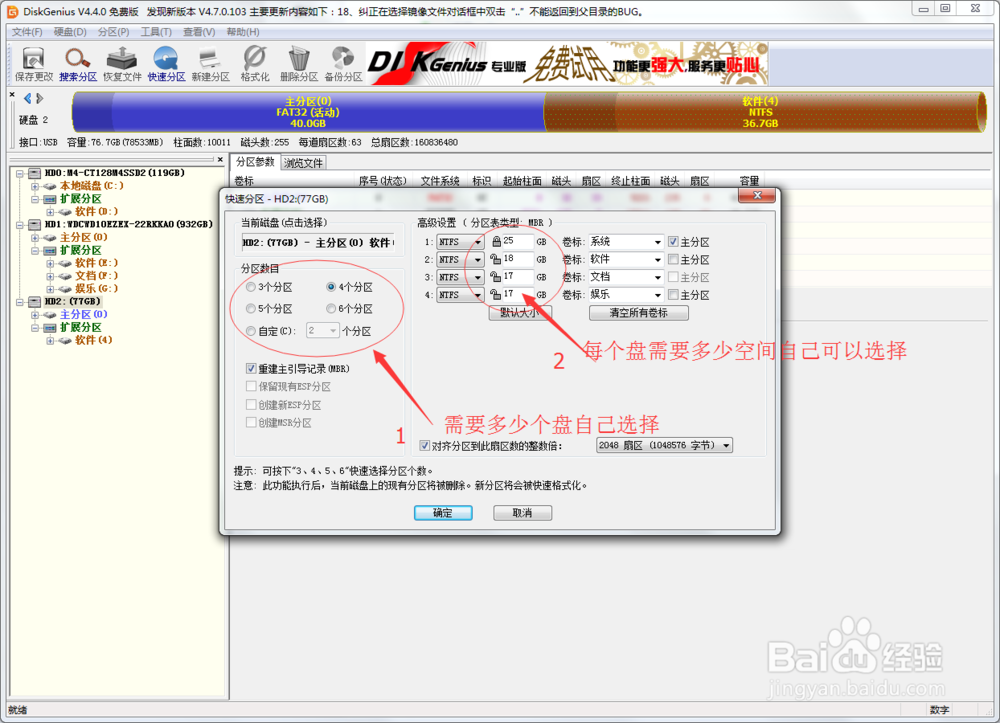Switch to Browse Files (浏览文件) tab
1000x723 pixels.
[304, 163]
